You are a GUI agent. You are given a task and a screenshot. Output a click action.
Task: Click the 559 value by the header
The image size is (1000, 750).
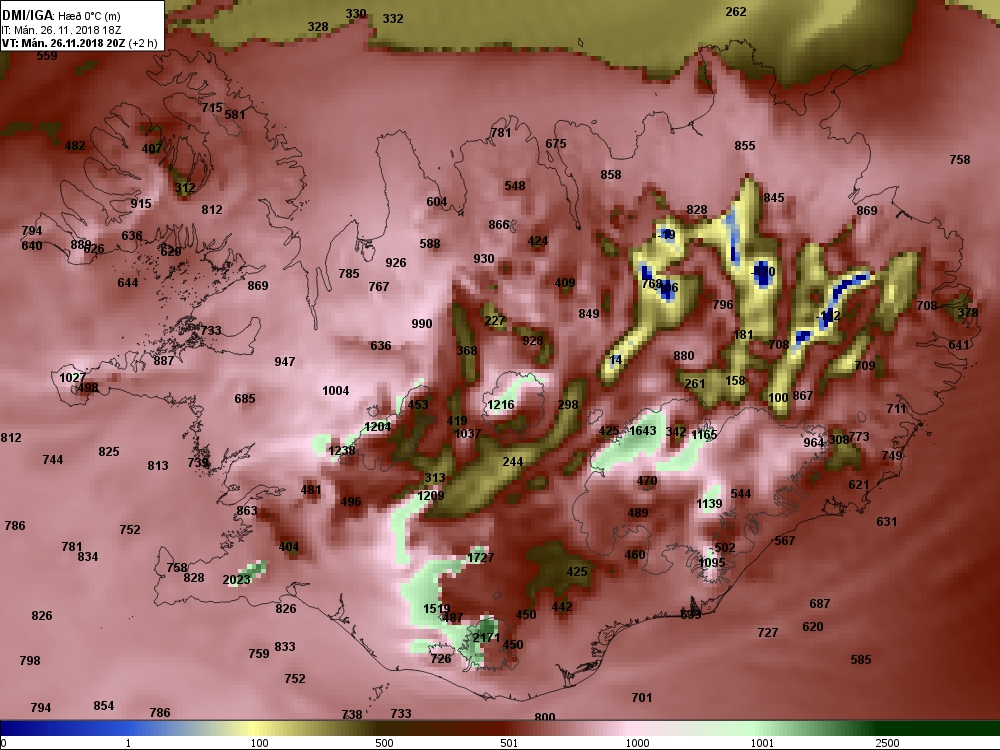47,56
